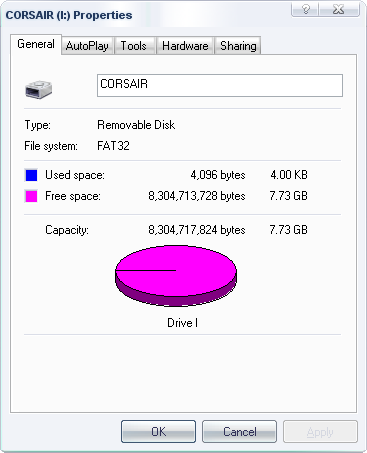Click the disk usage pie chart
The width and height of the screenshot is (367, 453).
pos(176,276)
